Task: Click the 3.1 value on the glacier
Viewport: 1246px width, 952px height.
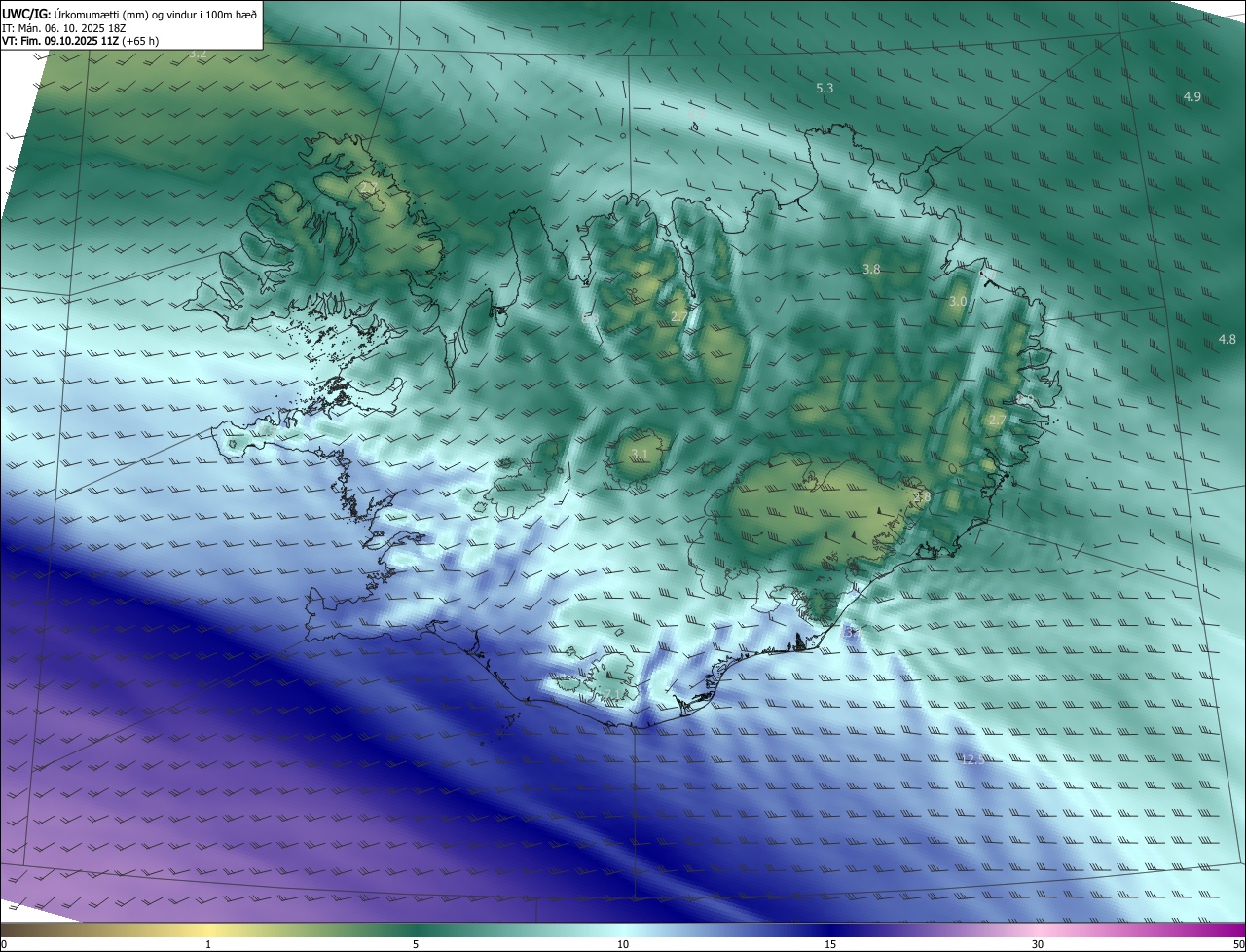Action: [640, 455]
